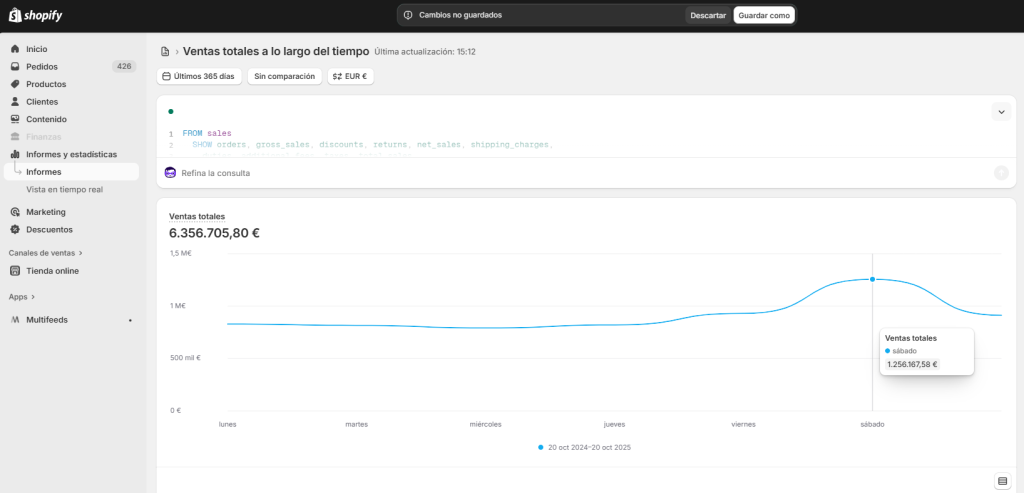Click the table view icon below chart
The image size is (1024, 493).
tap(1002, 480)
